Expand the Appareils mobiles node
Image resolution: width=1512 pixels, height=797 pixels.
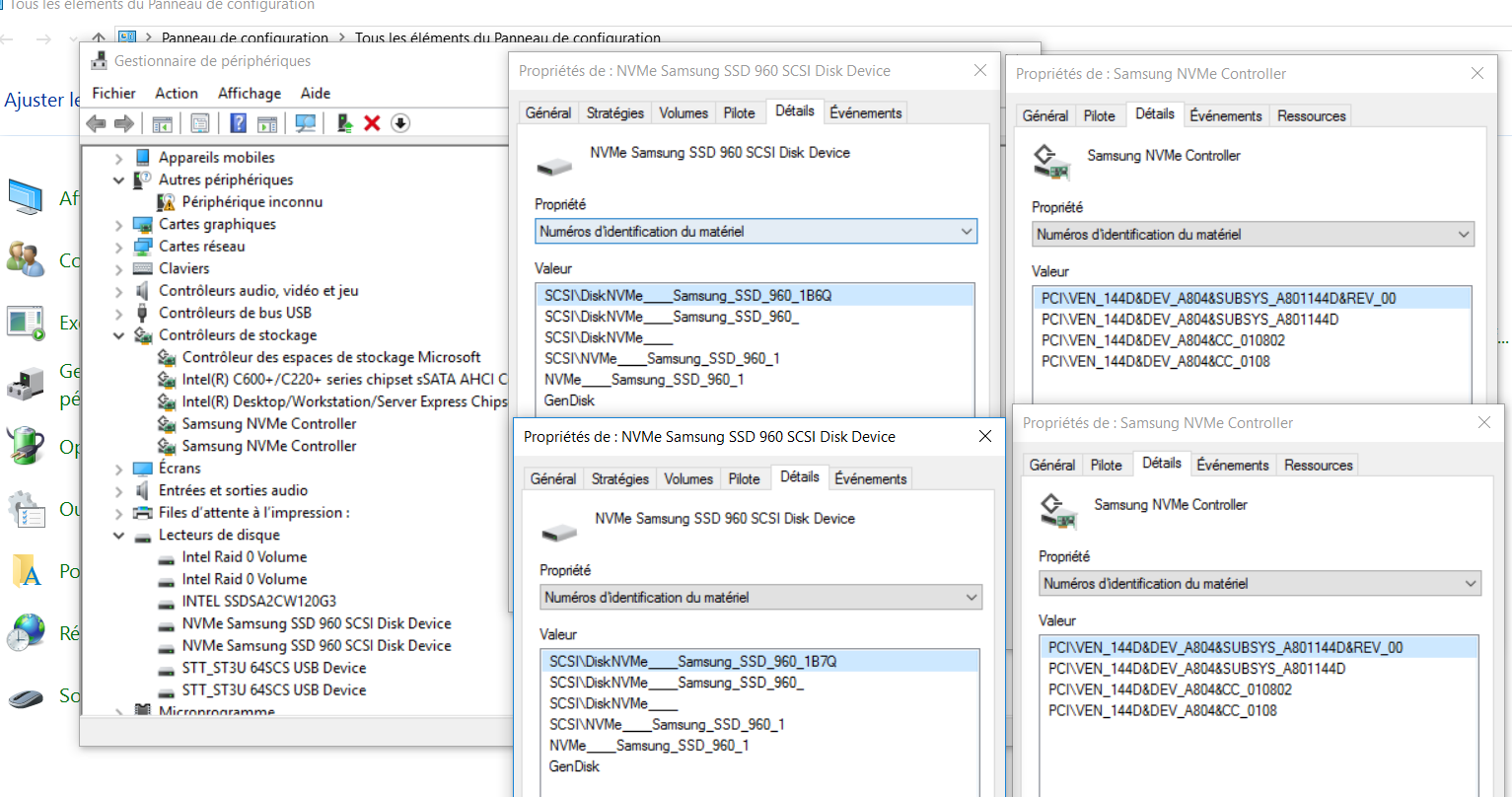pos(118,158)
